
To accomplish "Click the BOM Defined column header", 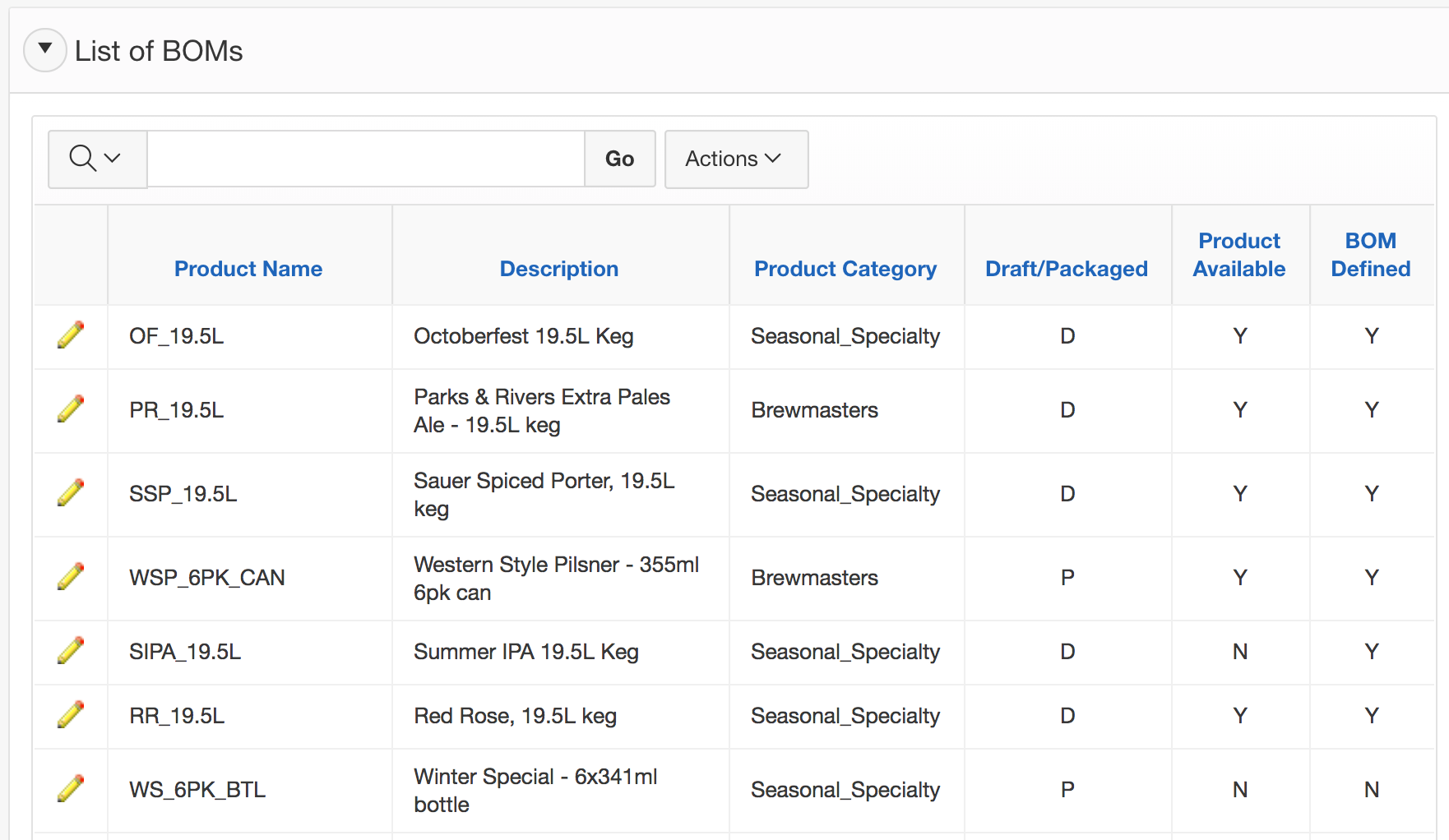I will [1370, 255].
